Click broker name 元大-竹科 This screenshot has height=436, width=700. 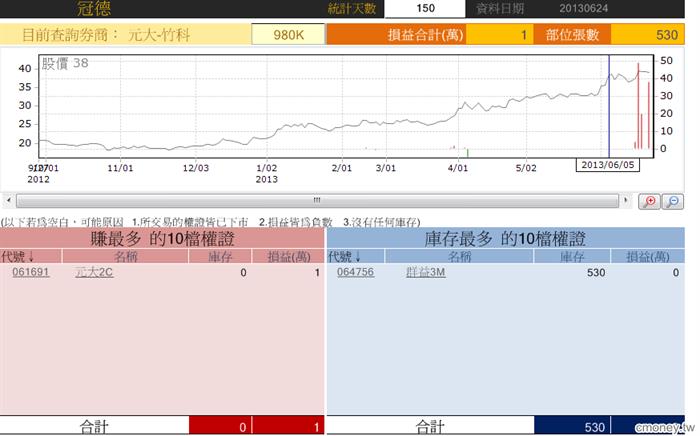[159, 35]
